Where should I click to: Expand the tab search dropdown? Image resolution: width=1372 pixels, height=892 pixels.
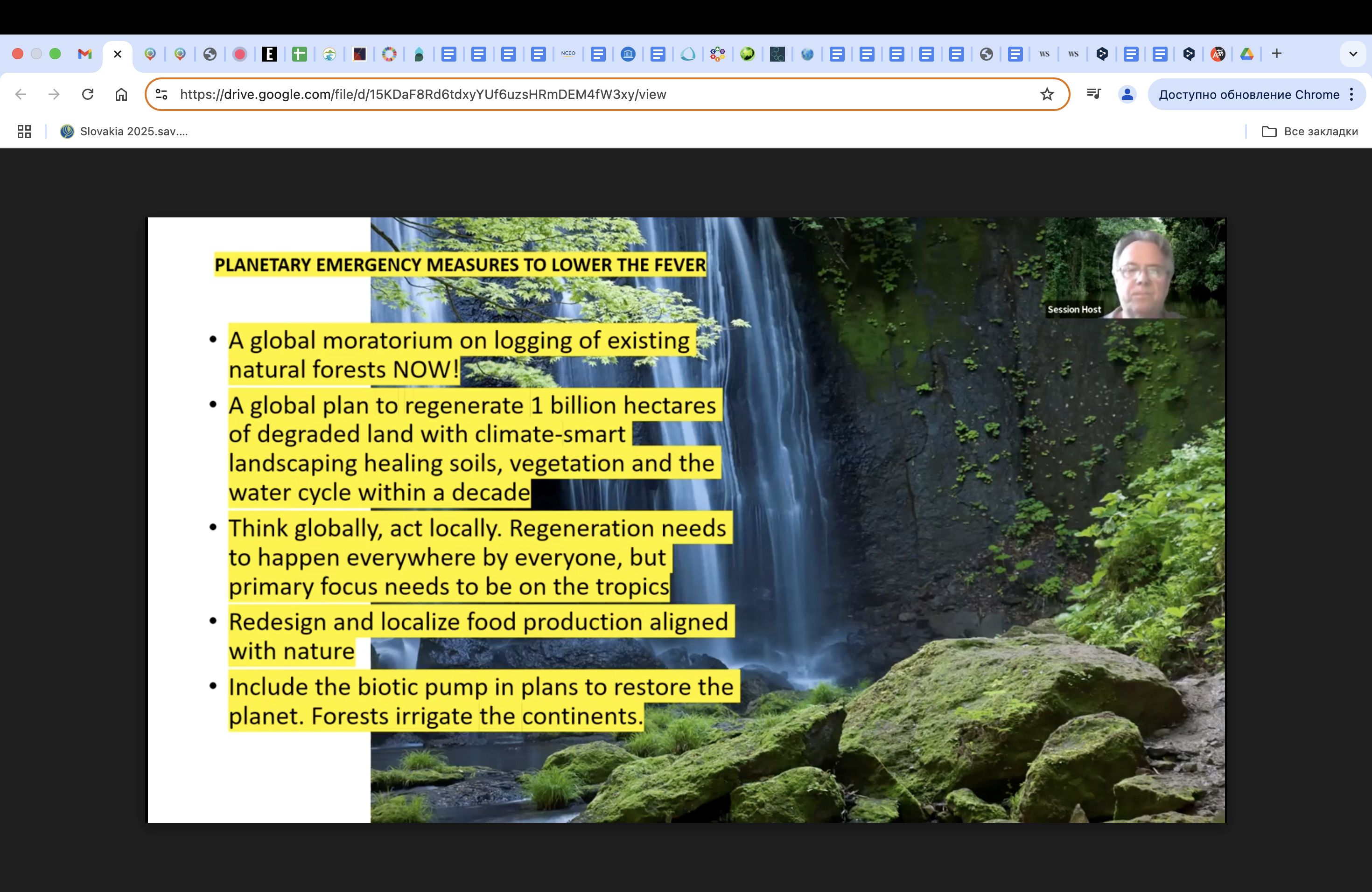pos(1352,54)
